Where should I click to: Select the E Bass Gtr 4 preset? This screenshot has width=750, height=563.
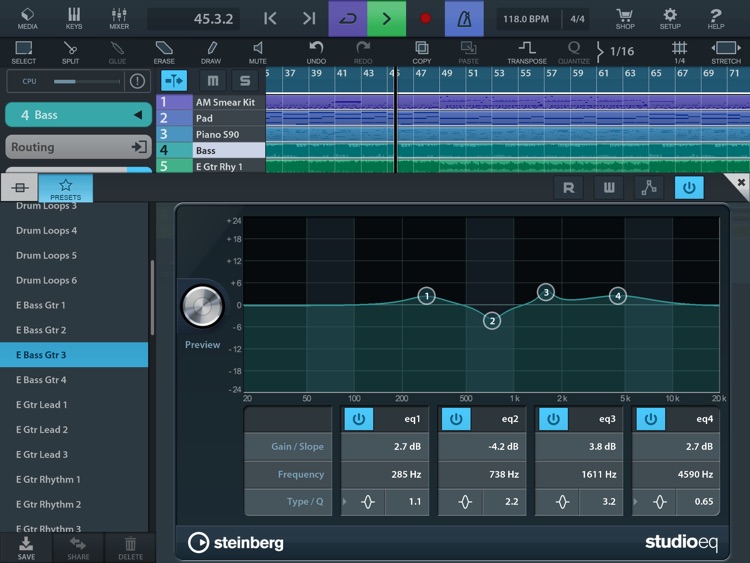[74, 380]
